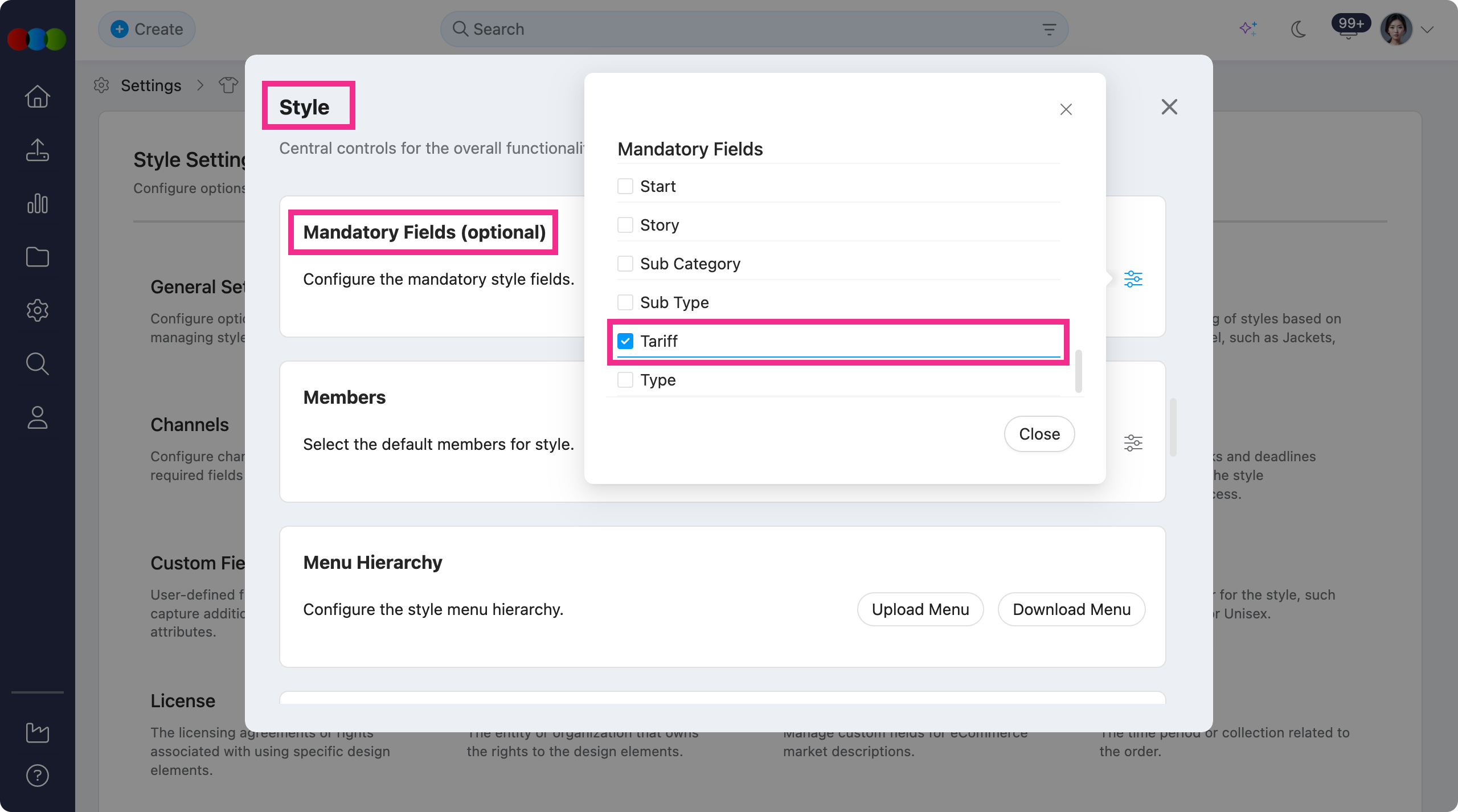Click the AI sparkle icon in top bar
The height and width of the screenshot is (812, 1458).
(1248, 28)
